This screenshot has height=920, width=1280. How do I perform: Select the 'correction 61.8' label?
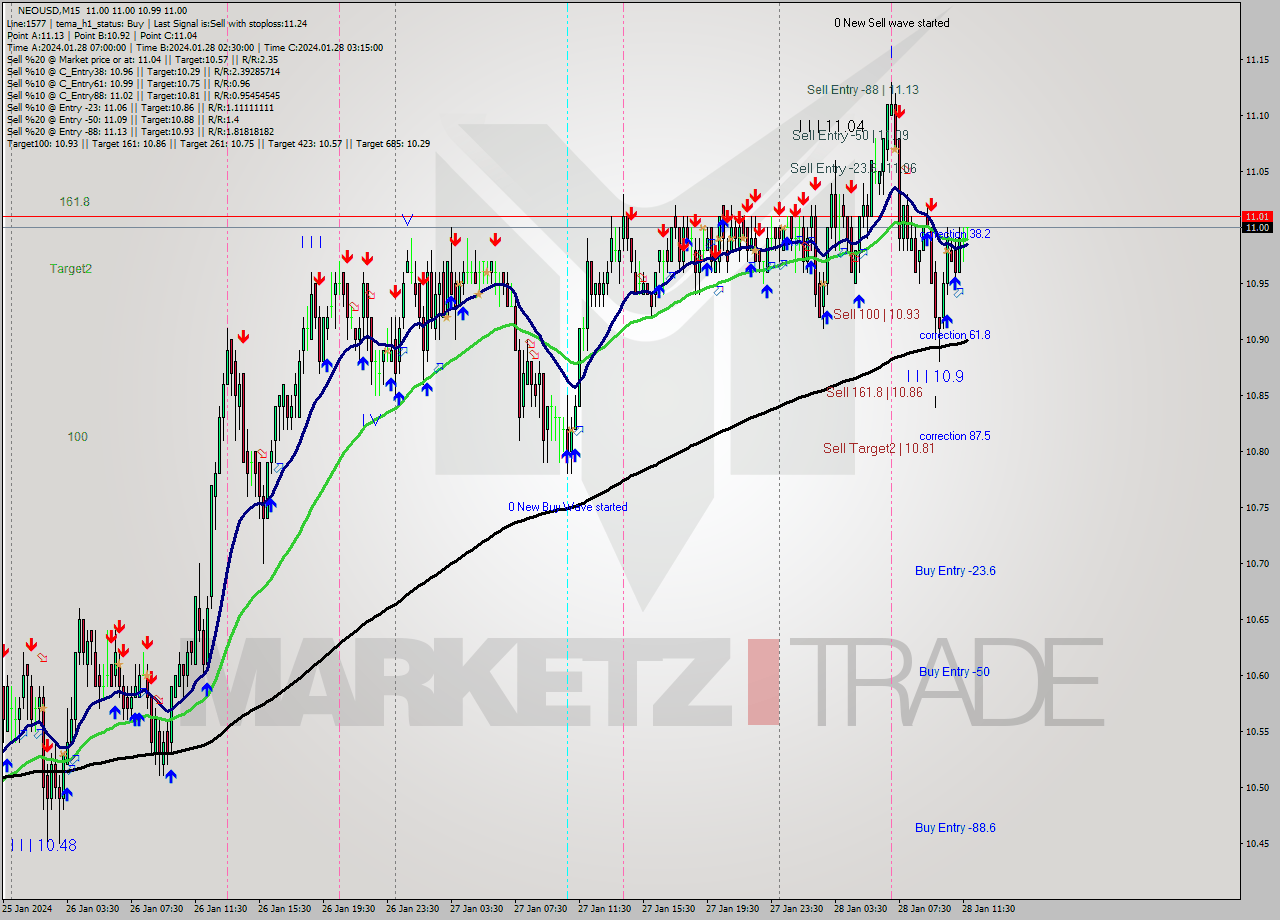(x=955, y=335)
